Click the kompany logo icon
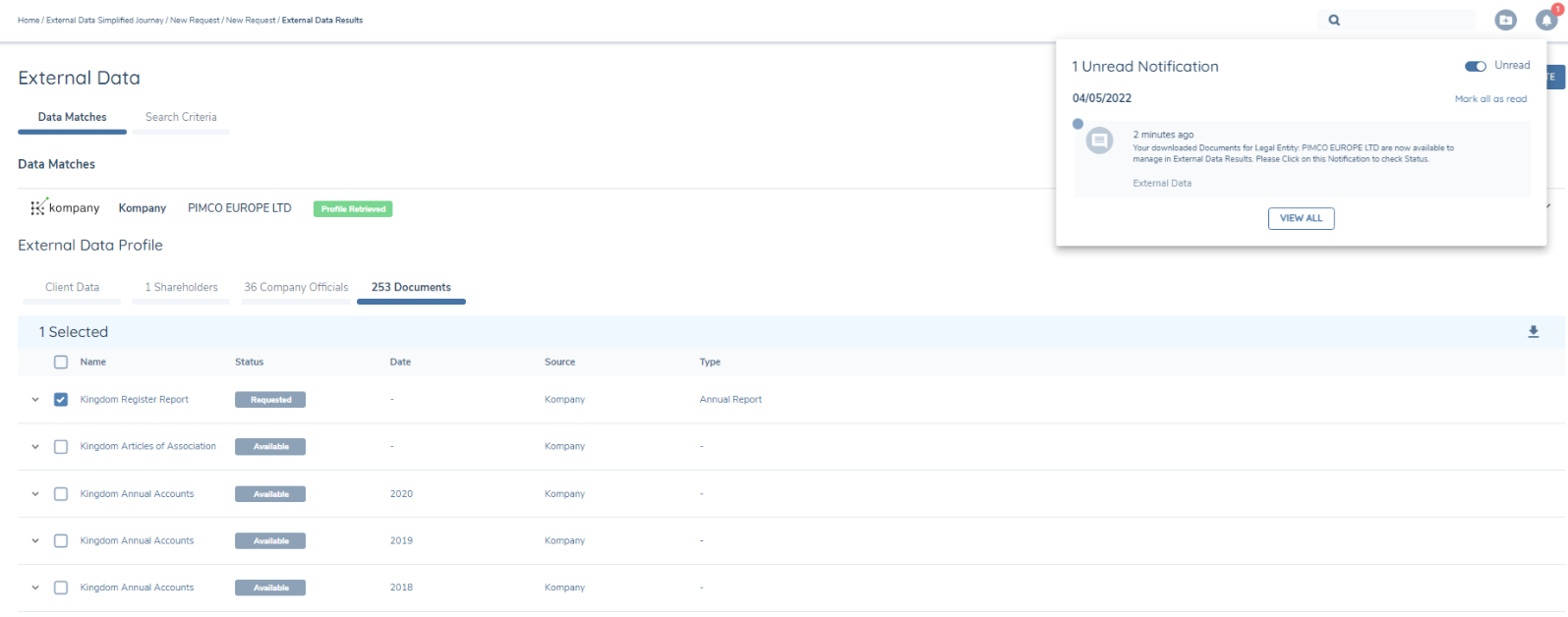Image resolution: width=1568 pixels, height=617 pixels. pyautogui.click(x=38, y=207)
